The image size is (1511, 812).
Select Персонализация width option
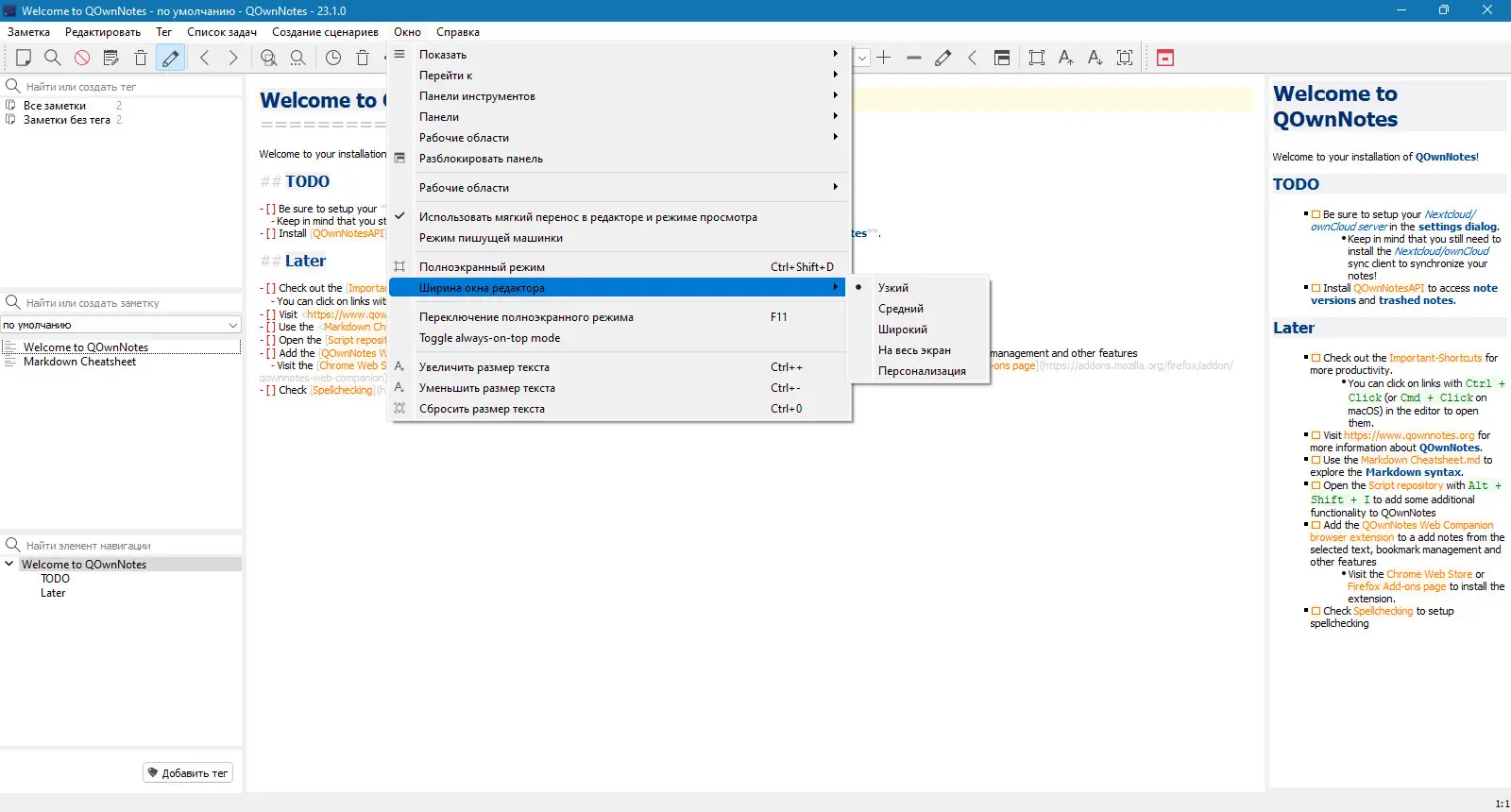pyautogui.click(x=919, y=371)
